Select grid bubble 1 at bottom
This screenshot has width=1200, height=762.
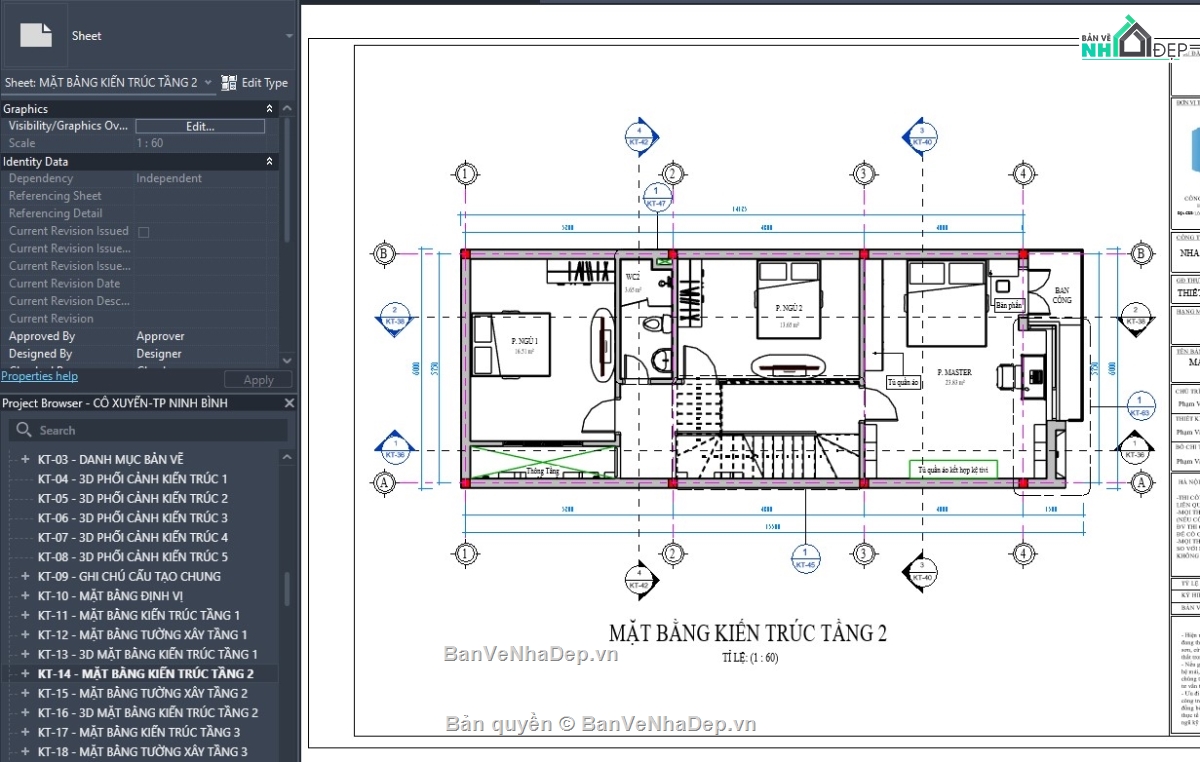point(465,553)
